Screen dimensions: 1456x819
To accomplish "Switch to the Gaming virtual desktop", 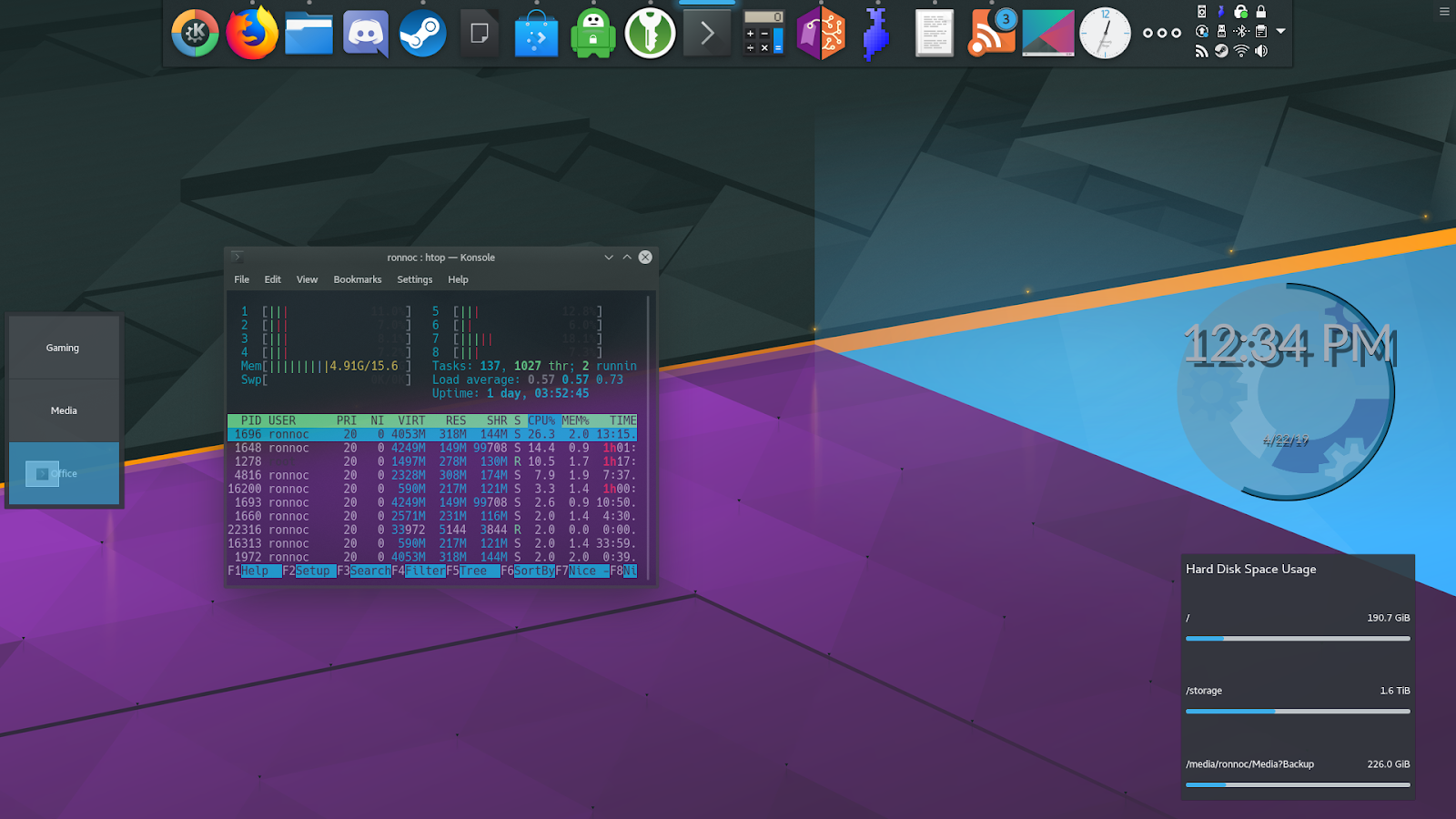I will click(64, 348).
